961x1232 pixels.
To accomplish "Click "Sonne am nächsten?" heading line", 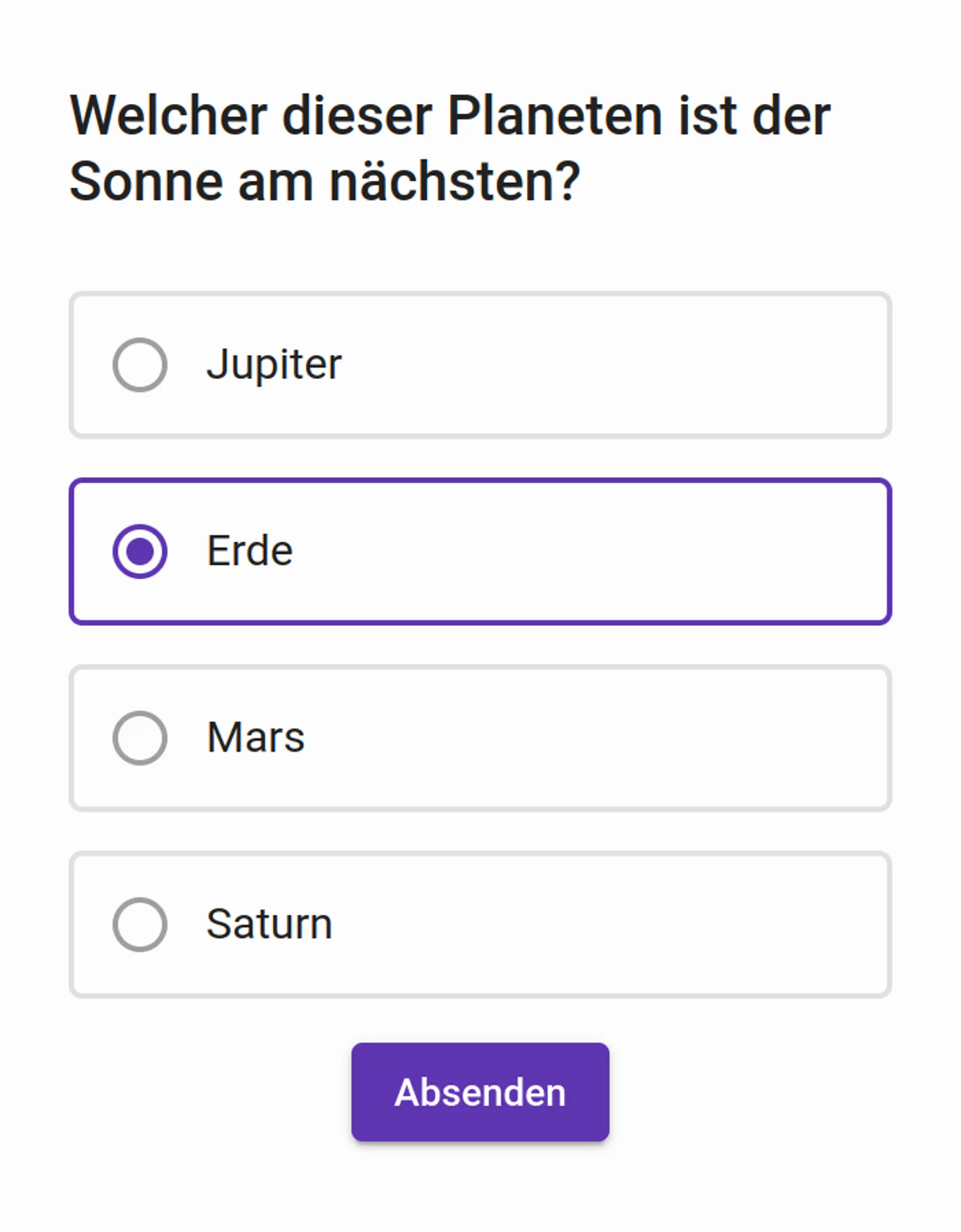I will (324, 182).
